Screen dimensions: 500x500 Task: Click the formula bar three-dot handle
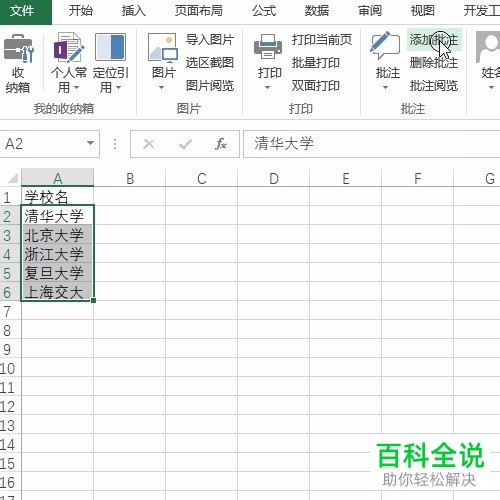coord(115,144)
